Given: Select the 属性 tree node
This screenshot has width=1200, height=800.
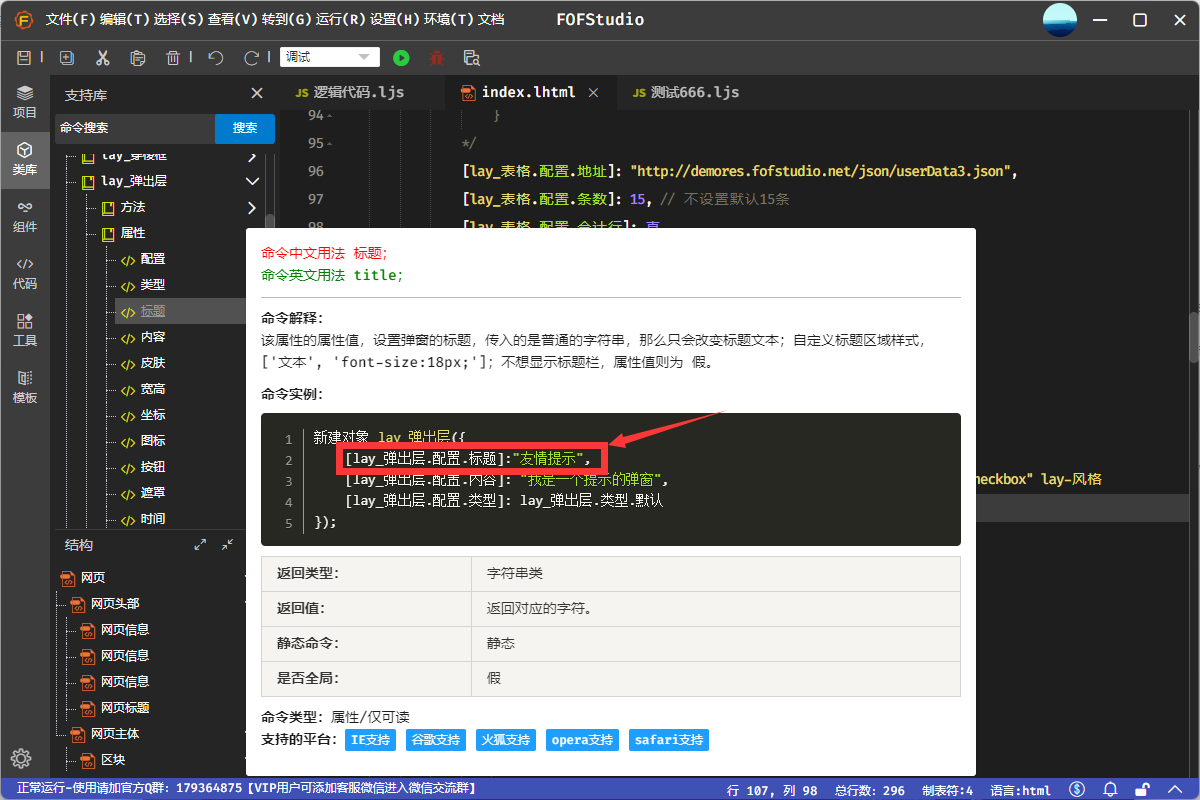Looking at the screenshot, I should coord(133,233).
